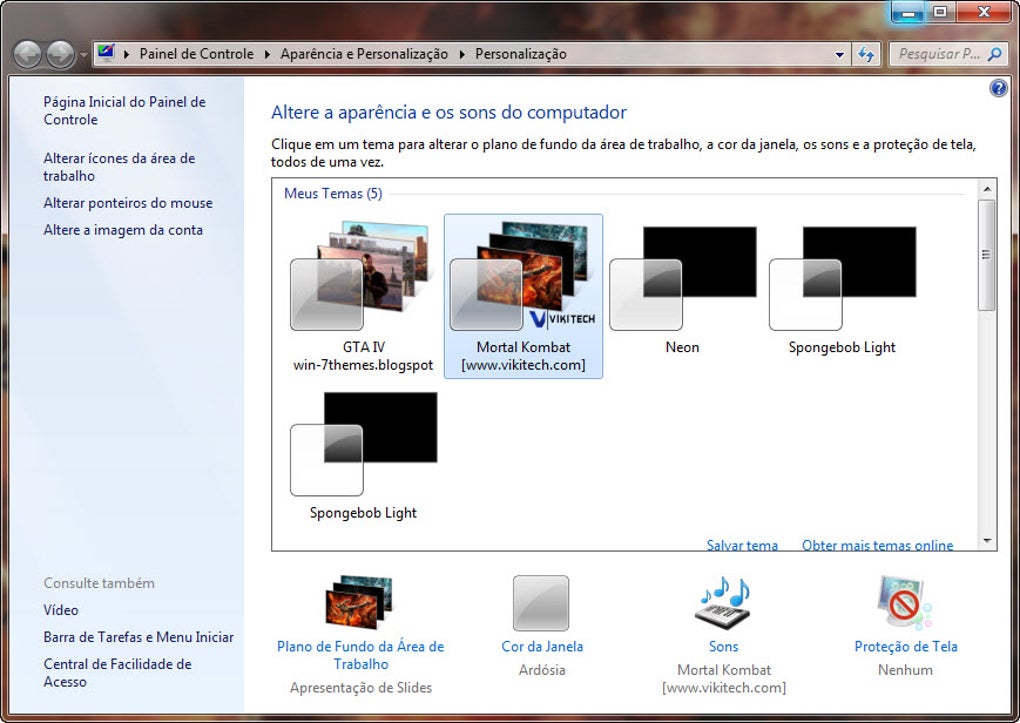Close the Personalização window
This screenshot has height=723, width=1020.
(x=984, y=12)
